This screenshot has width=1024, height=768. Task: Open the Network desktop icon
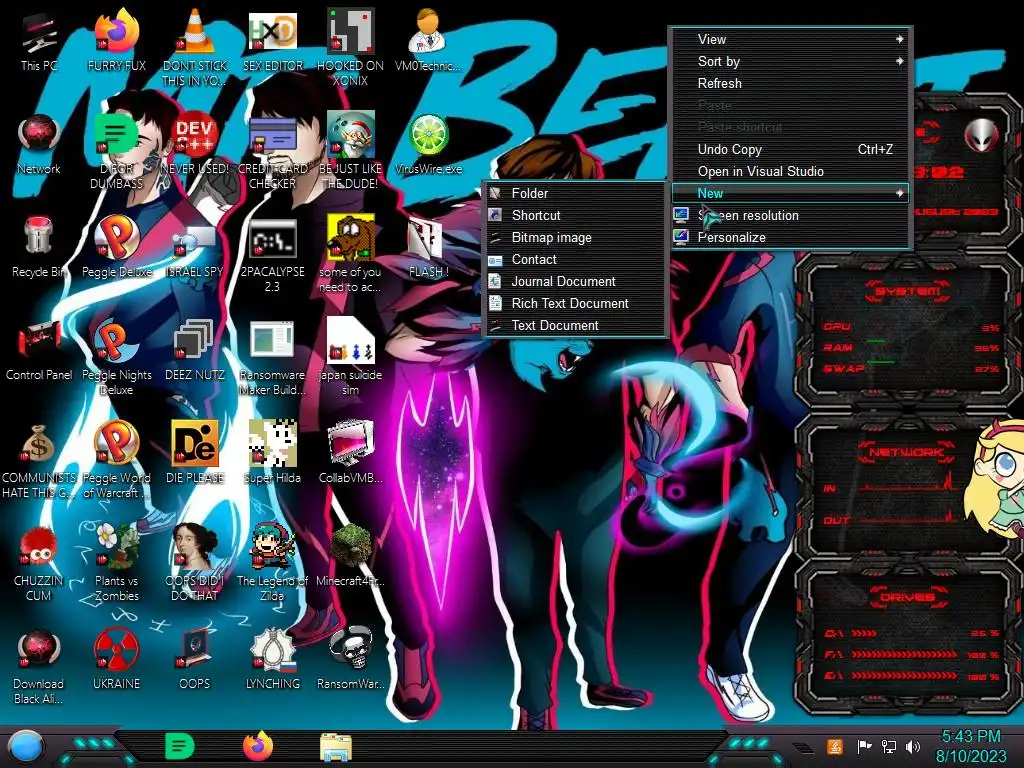click(39, 144)
